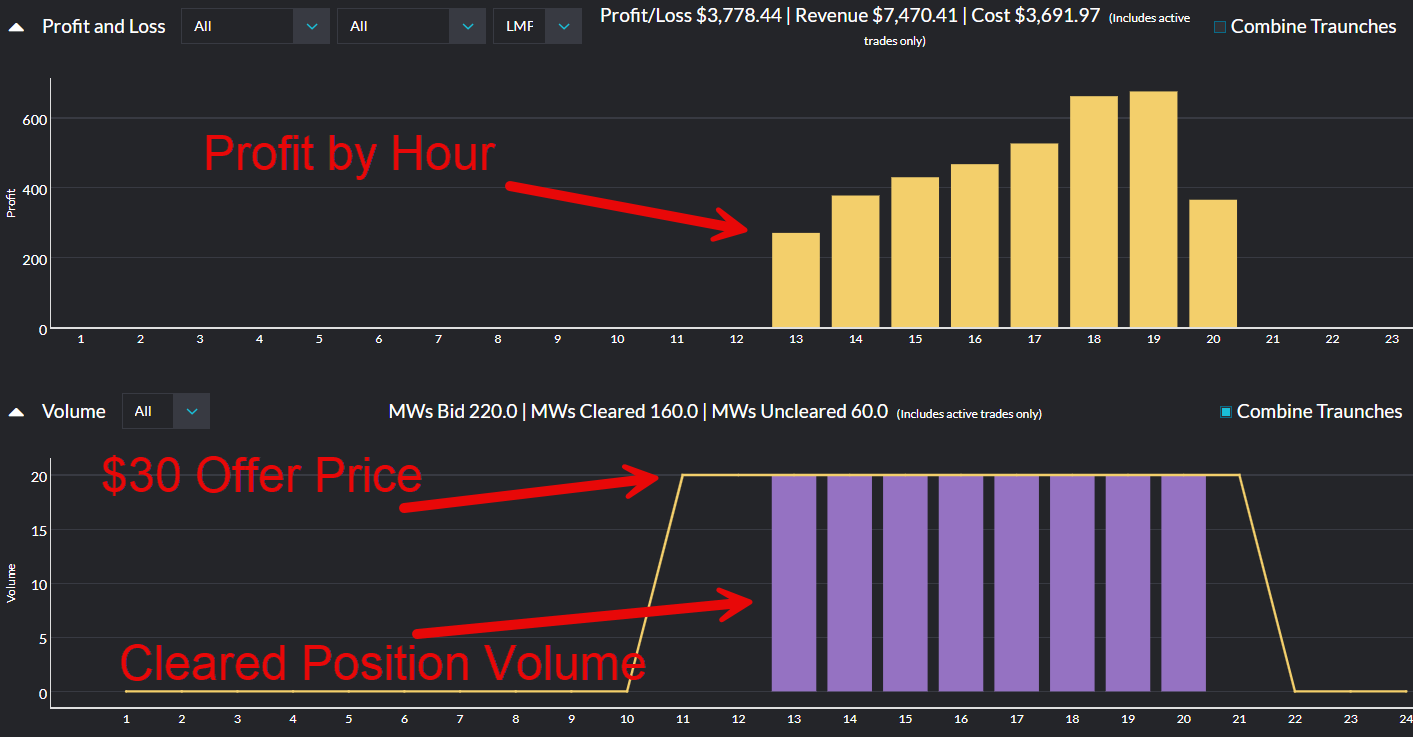Select the hour 14 cleared volume bar
Screen dimensions: 1413x749
850,583
